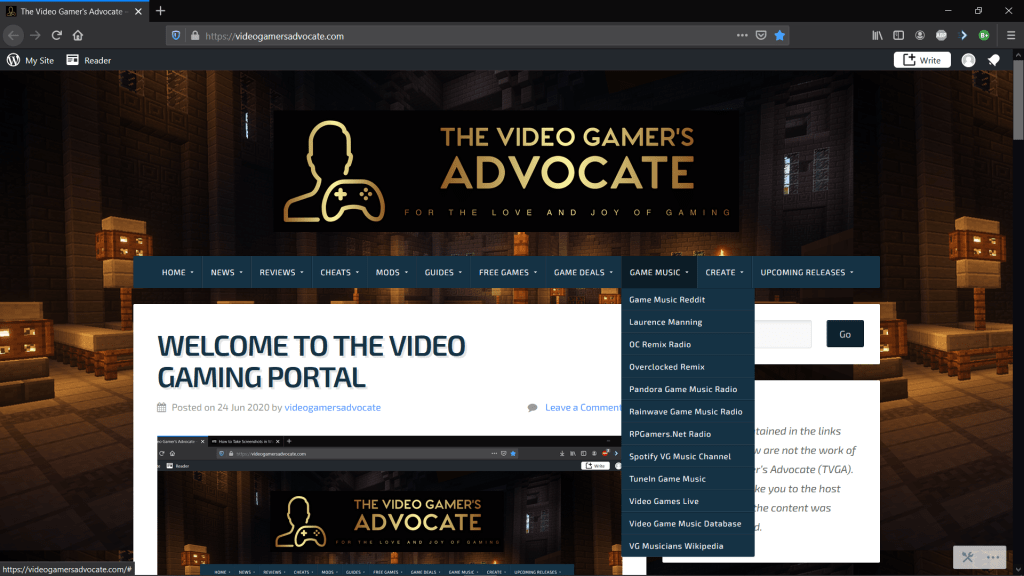
Task: Click the Firefox Home icon
Action: pos(78,35)
